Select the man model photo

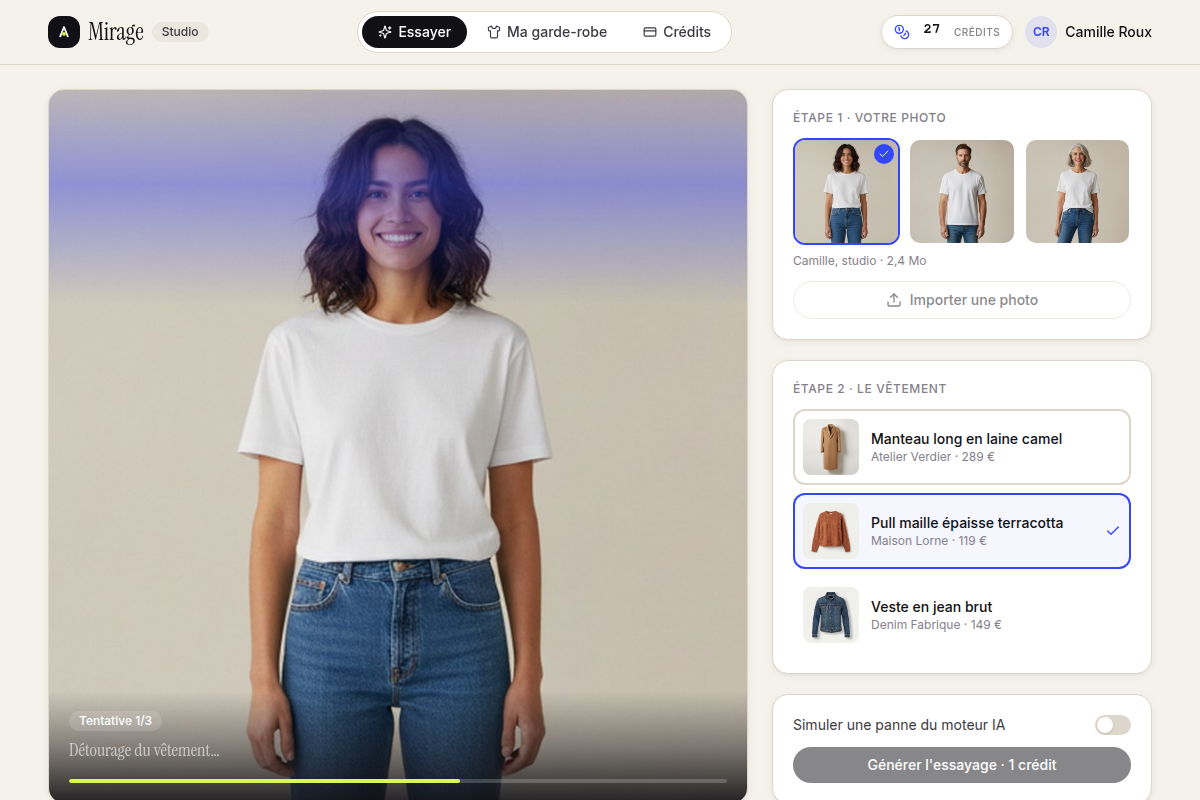[962, 191]
